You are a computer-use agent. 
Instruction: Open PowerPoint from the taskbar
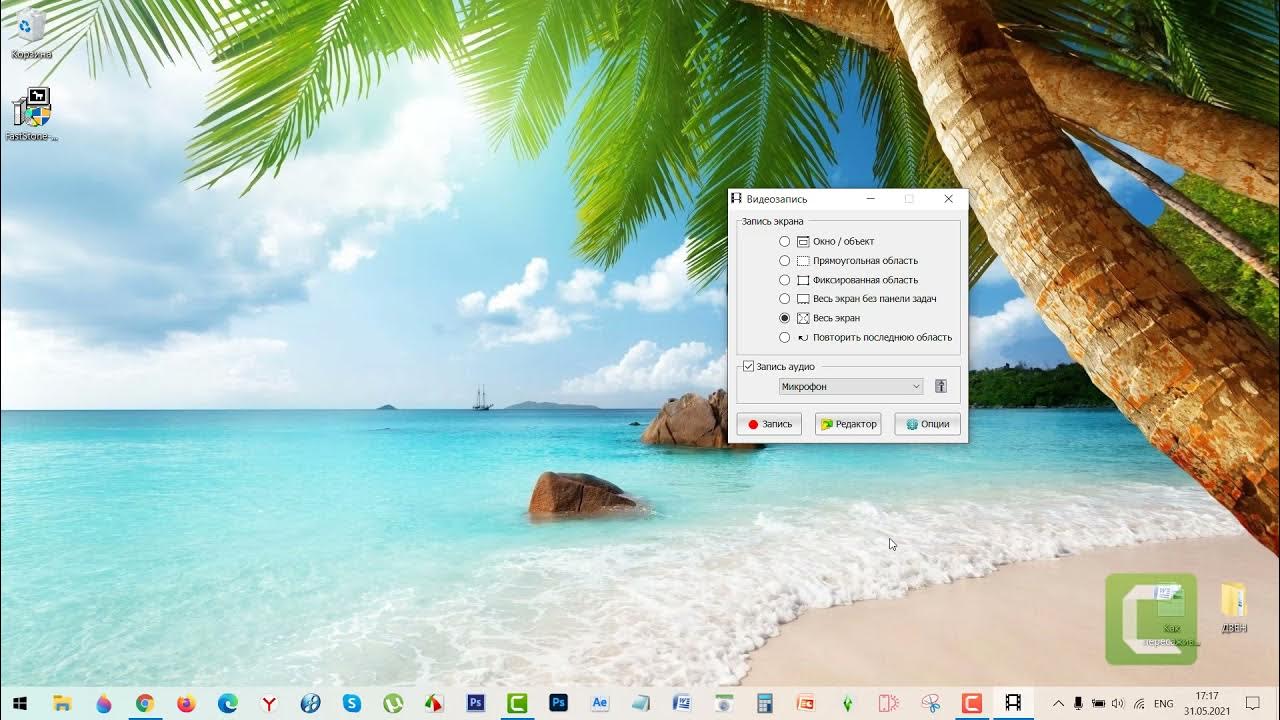[806, 703]
